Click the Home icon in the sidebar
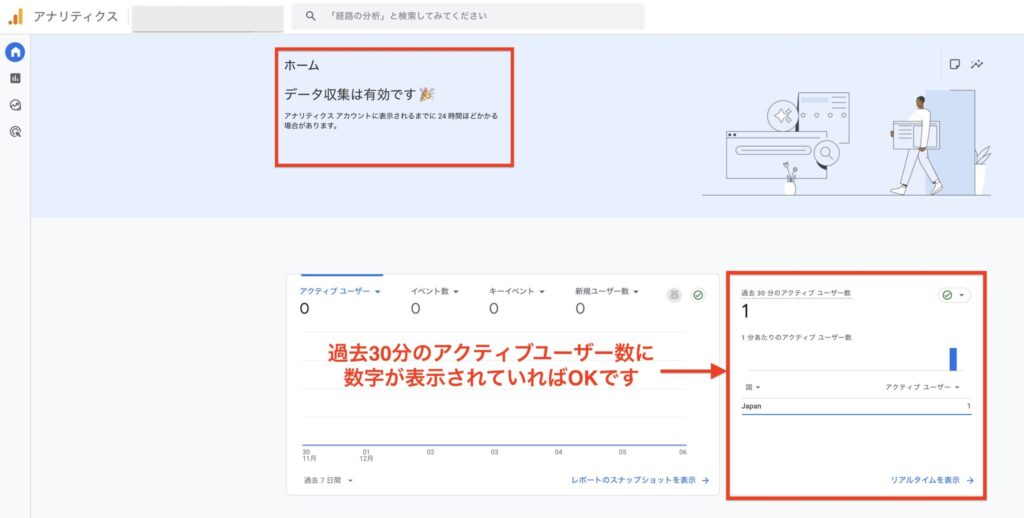 [15, 52]
